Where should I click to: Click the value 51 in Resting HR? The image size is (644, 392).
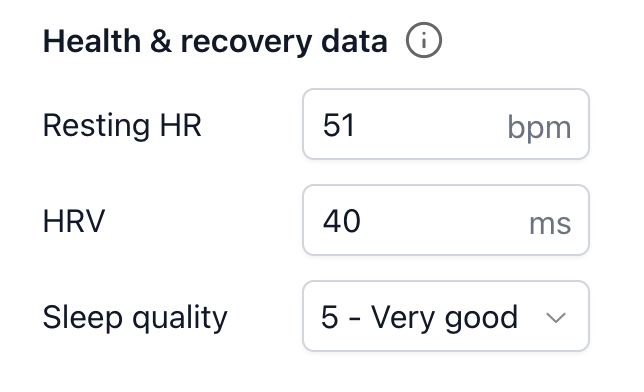tap(338, 125)
